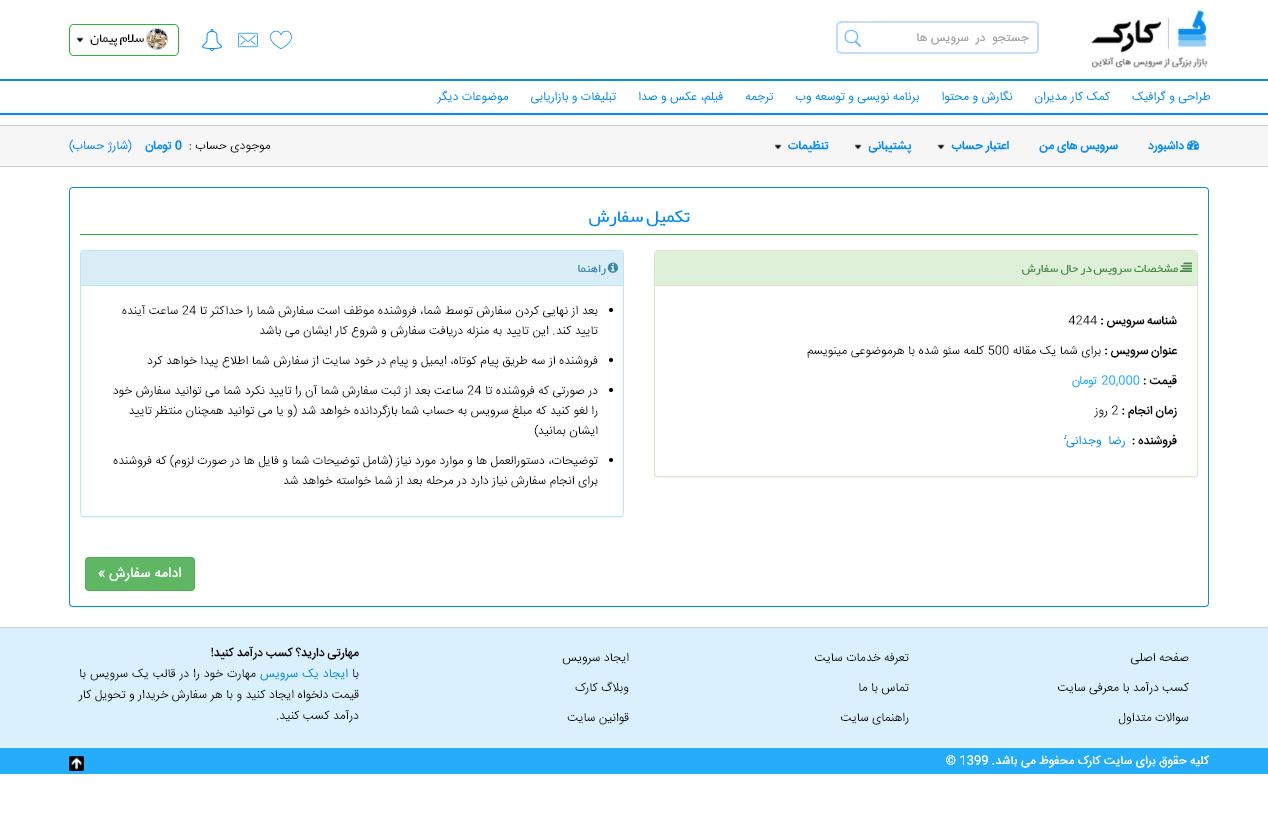Click the list icon beside مشخصات سرویس
The height and width of the screenshot is (816, 1268).
tap(1186, 268)
